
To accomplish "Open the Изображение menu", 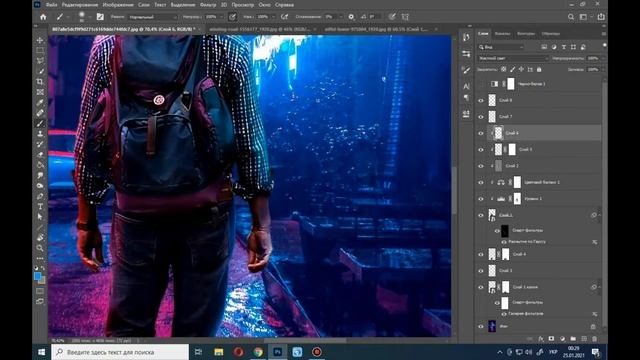I will point(118,5).
